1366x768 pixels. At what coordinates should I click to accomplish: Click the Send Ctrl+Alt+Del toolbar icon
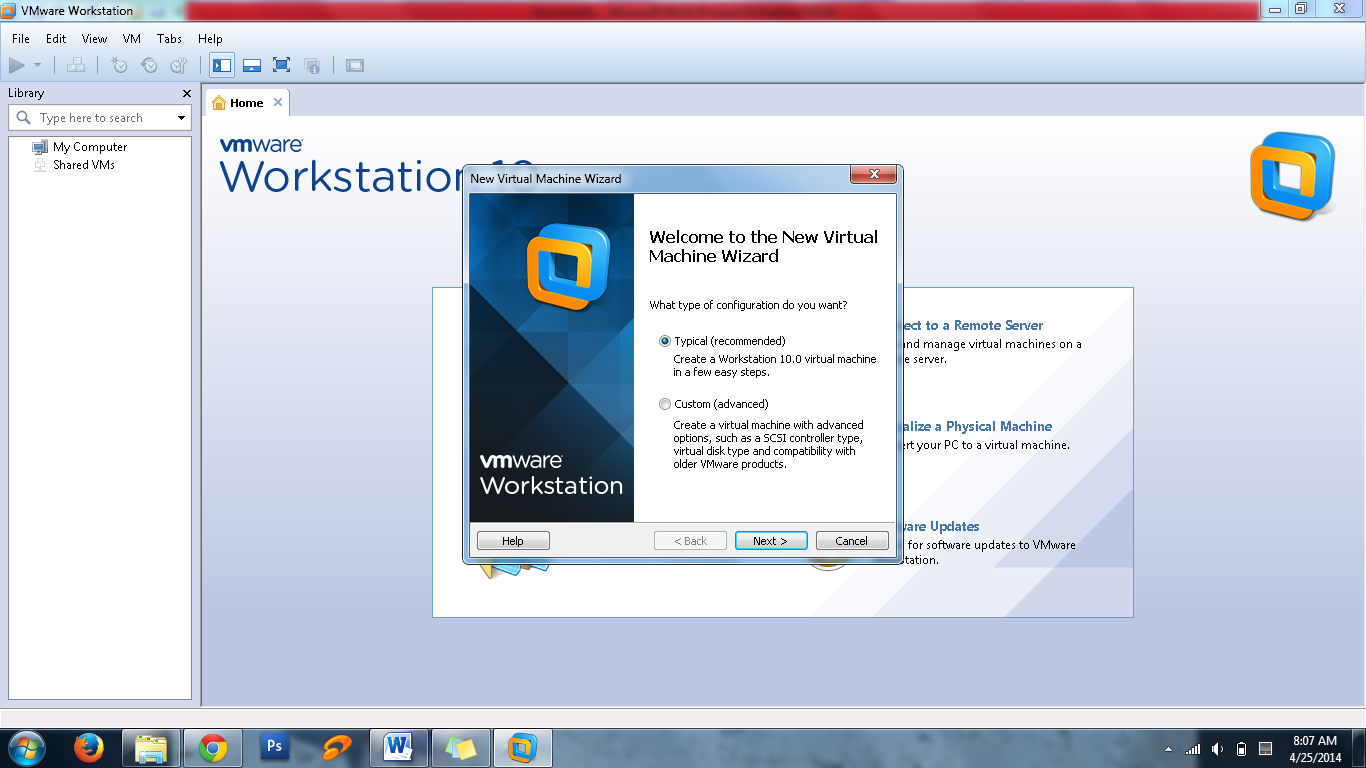click(x=76, y=66)
